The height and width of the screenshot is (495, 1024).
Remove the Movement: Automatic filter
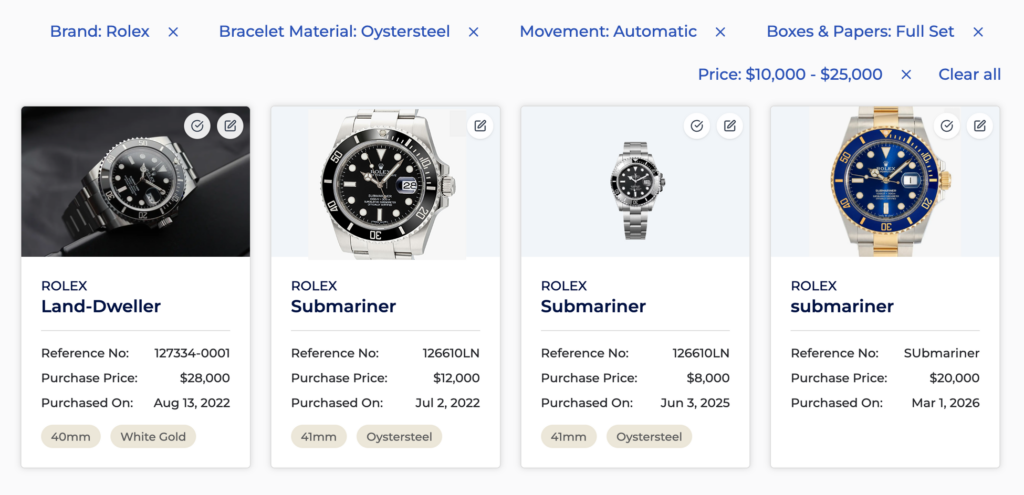[720, 32]
